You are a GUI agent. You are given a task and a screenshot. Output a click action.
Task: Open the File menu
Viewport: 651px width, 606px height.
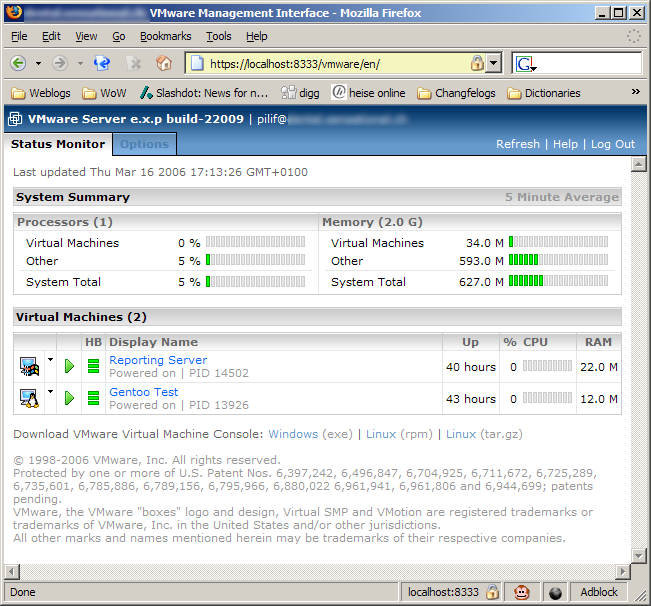click(x=19, y=37)
